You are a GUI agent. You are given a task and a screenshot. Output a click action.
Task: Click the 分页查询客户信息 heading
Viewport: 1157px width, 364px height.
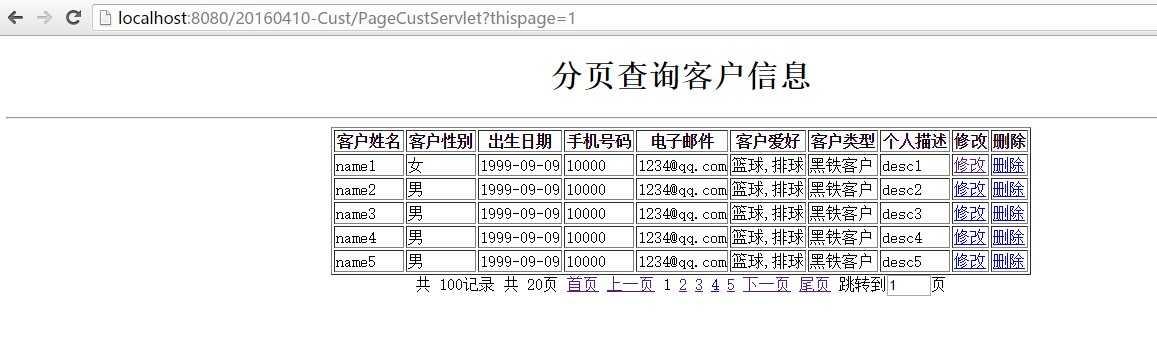[x=682, y=75]
